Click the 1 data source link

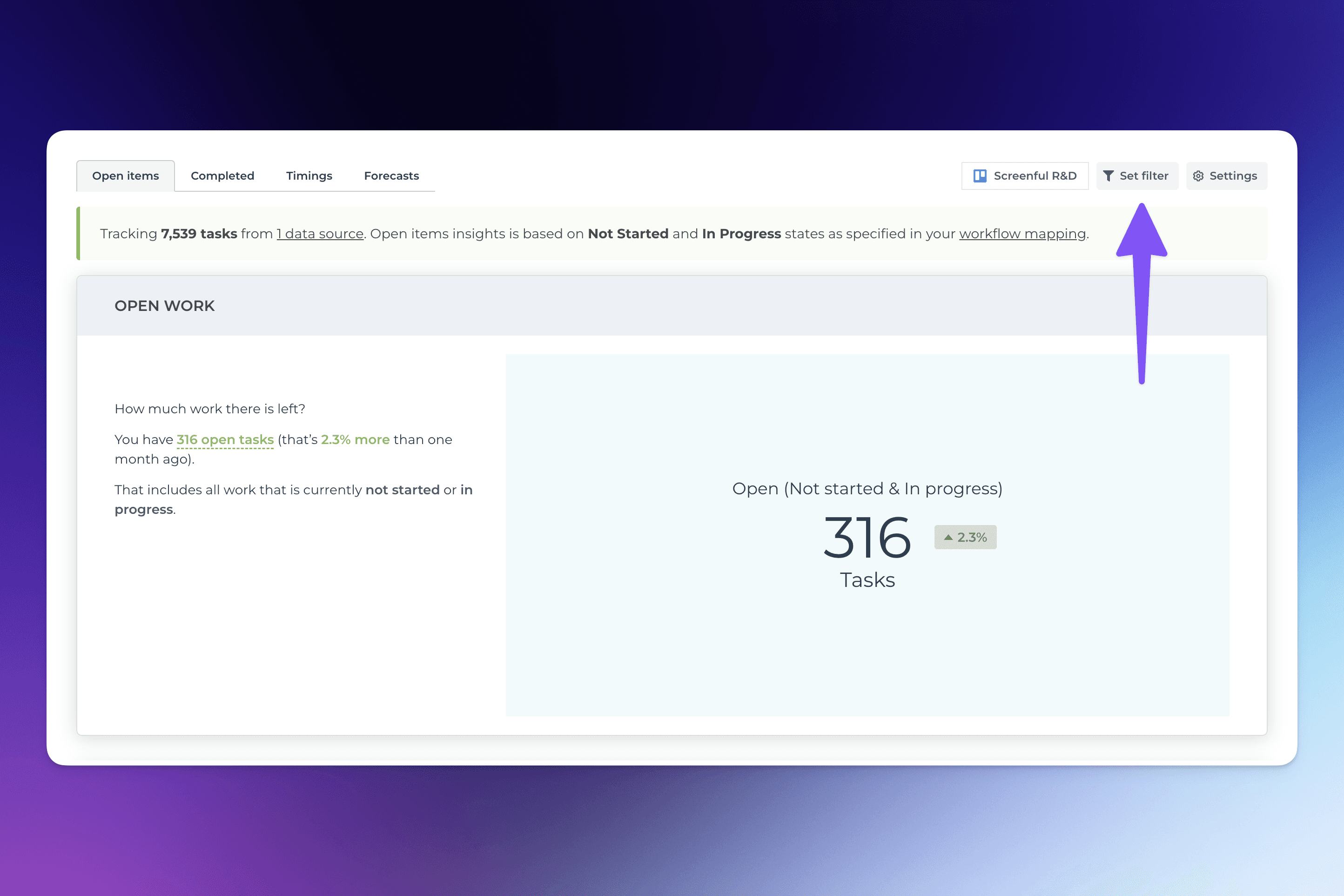pos(319,234)
